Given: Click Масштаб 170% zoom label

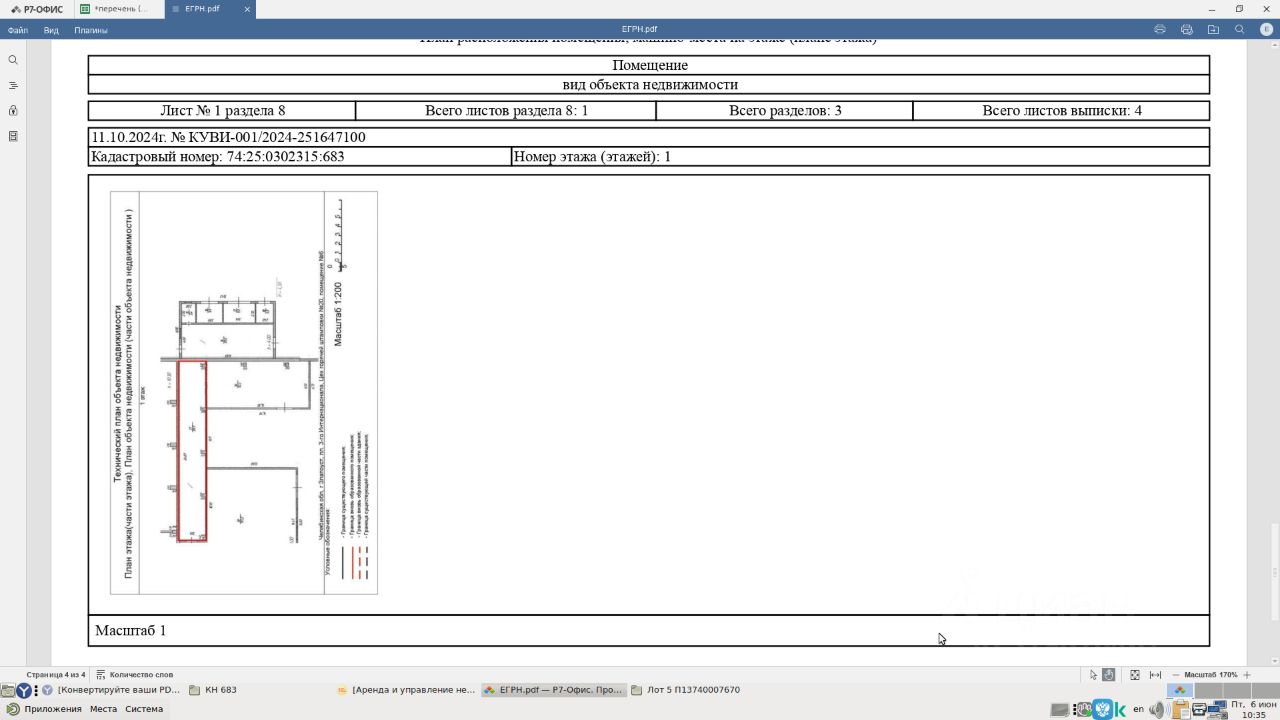Looking at the screenshot, I should 1211,675.
